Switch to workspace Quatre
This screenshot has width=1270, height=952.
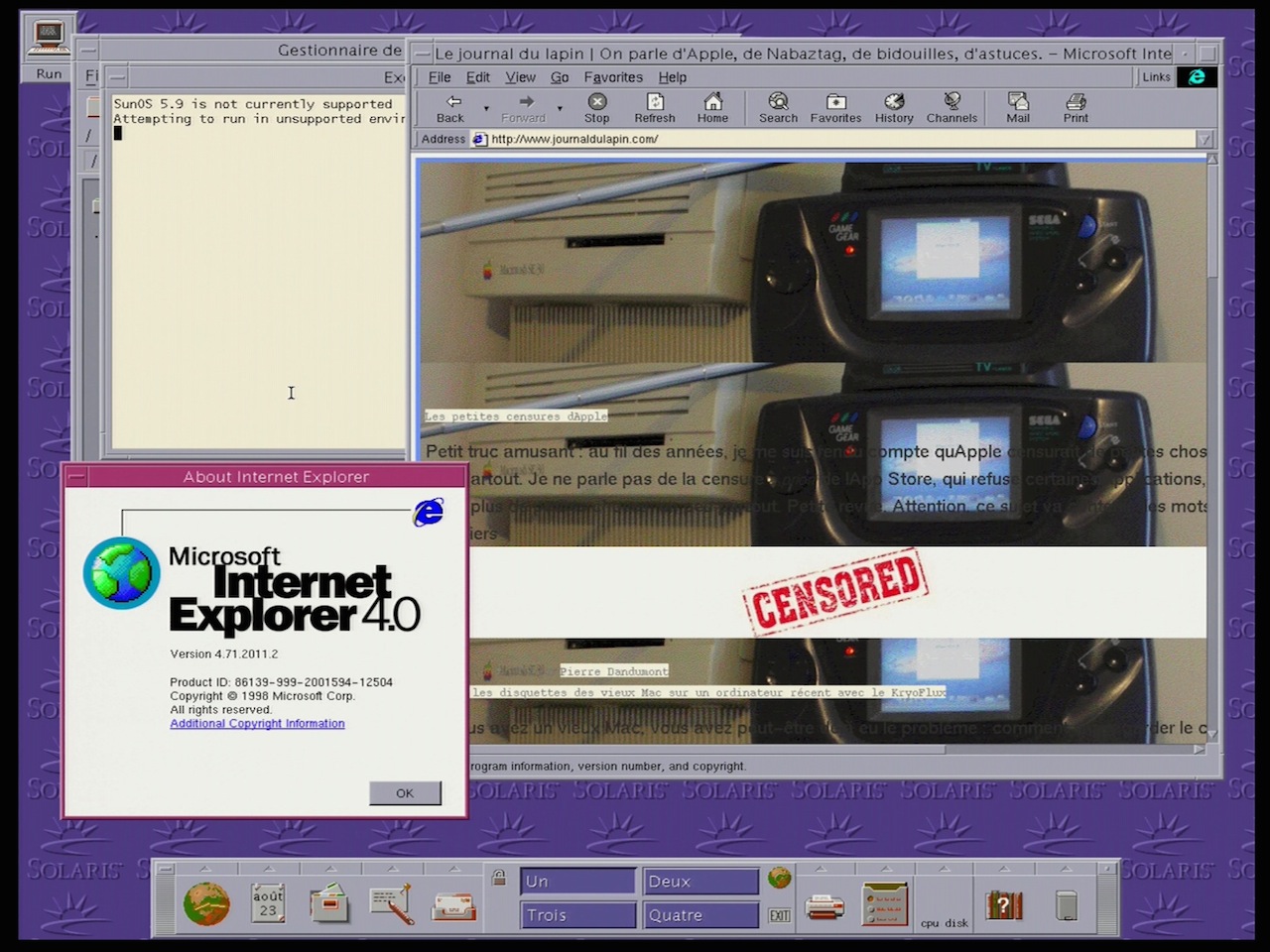[x=701, y=915]
